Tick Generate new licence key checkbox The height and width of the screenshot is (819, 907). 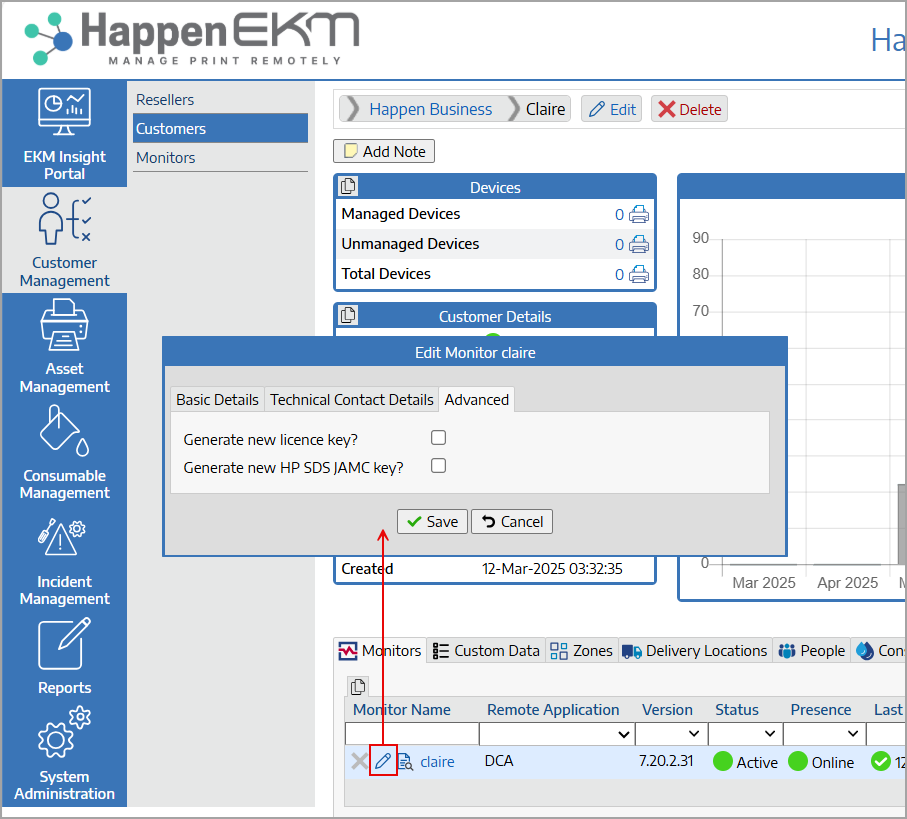coord(438,438)
